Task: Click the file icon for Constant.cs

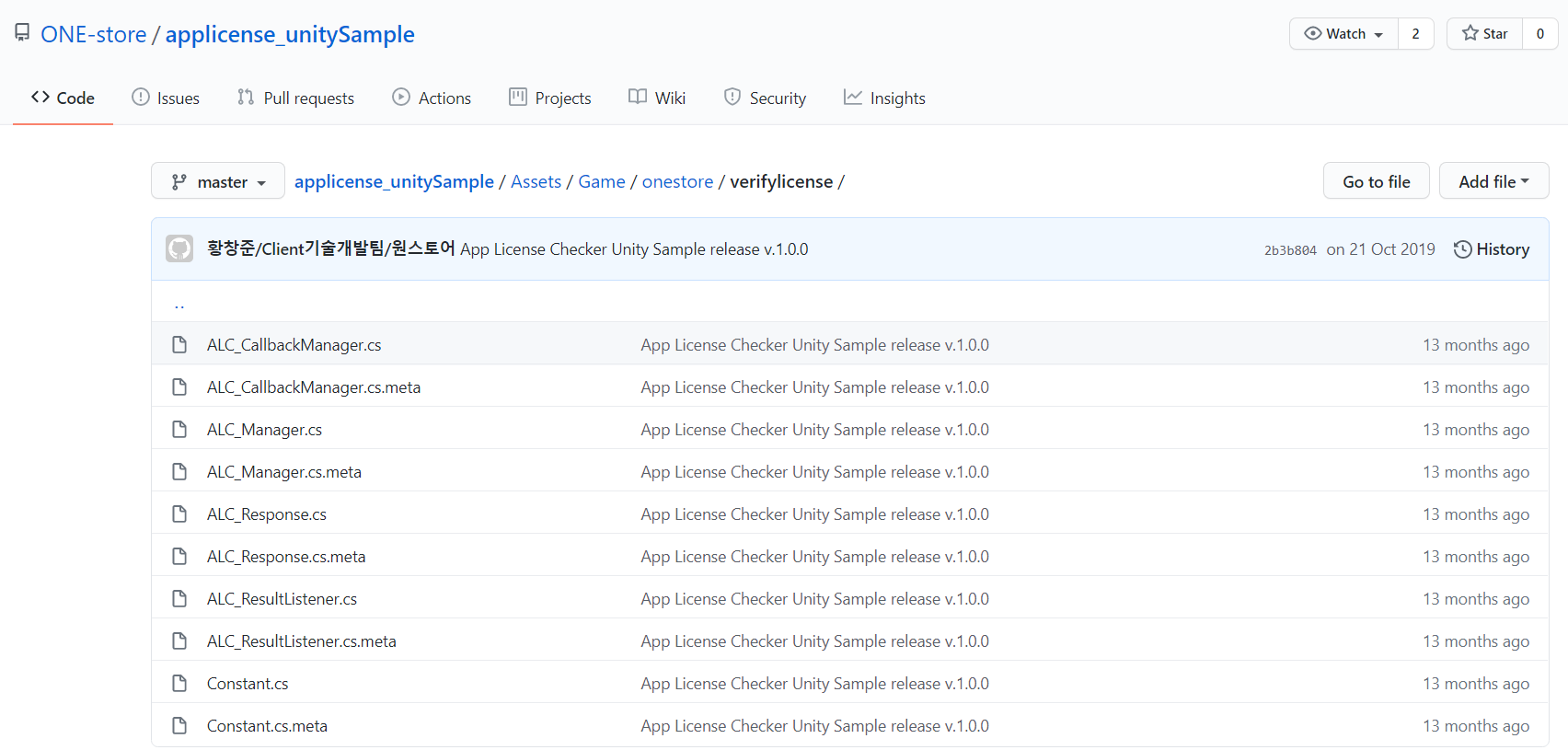Action: coord(179,684)
